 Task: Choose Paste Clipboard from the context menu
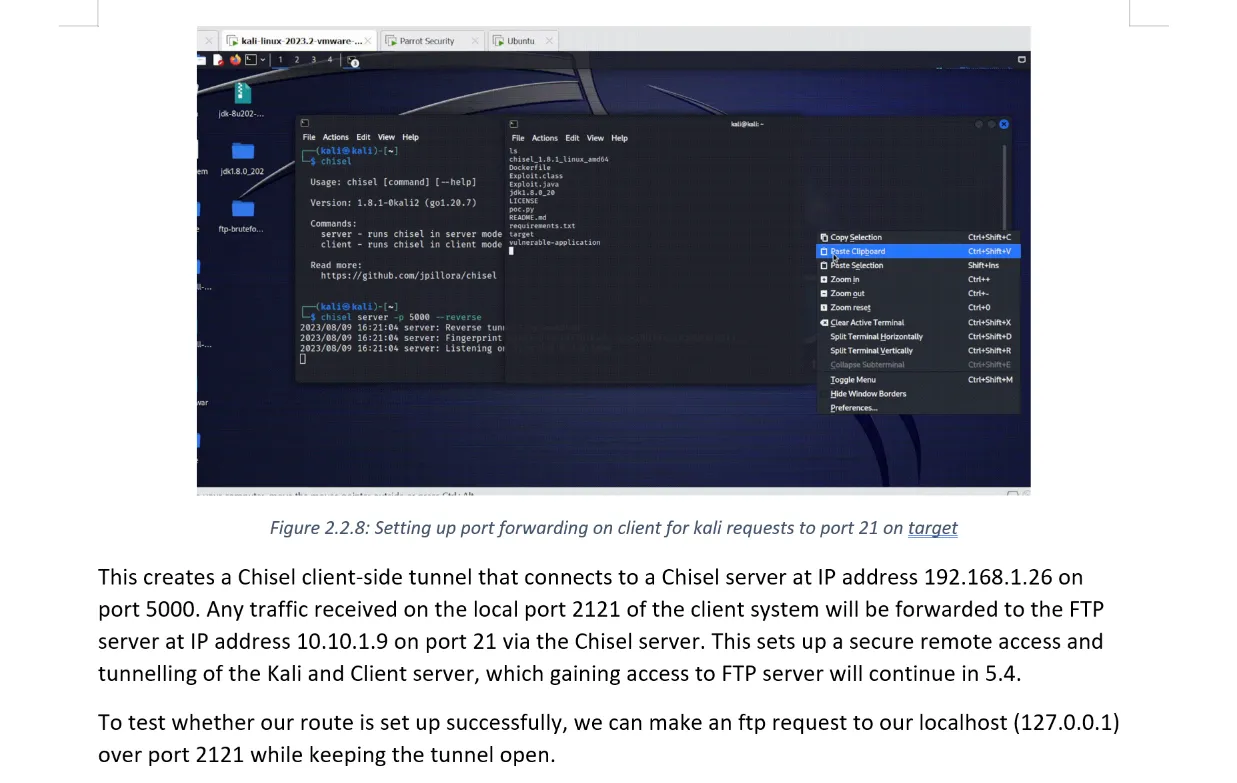pyautogui.click(x=917, y=251)
